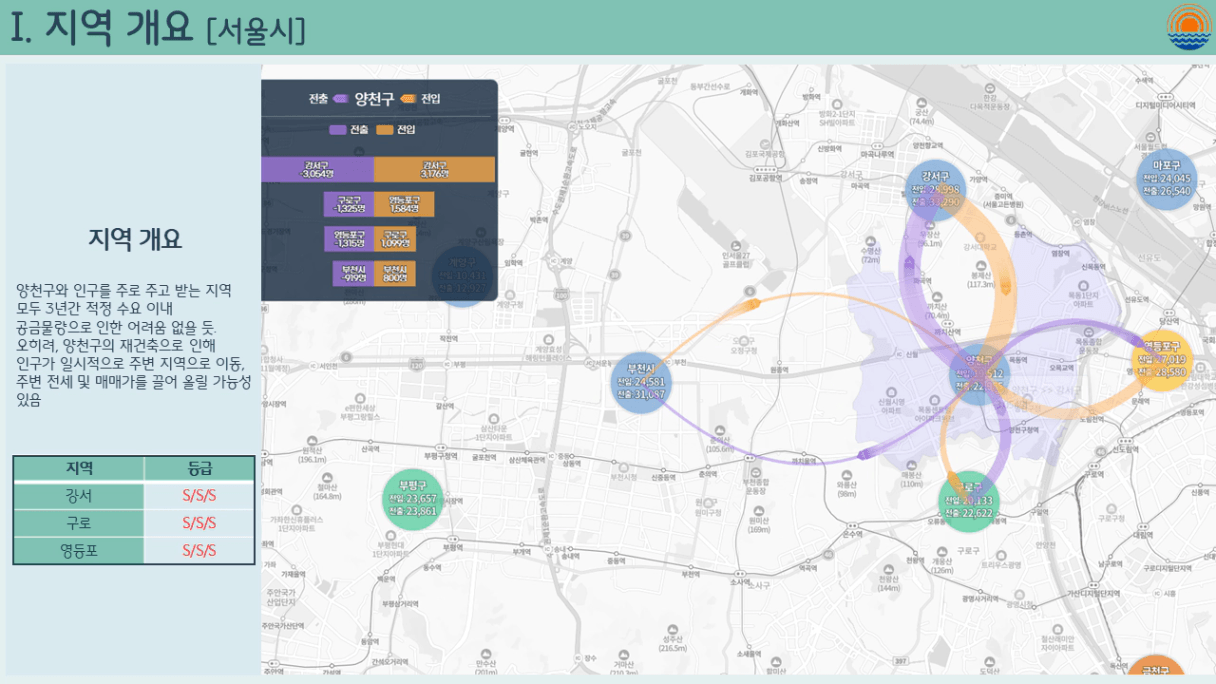Screen dimensions: 1216x684
Task: Click the line '오히려, 양천구의 재건축으로 인해'
Action: tap(117, 345)
